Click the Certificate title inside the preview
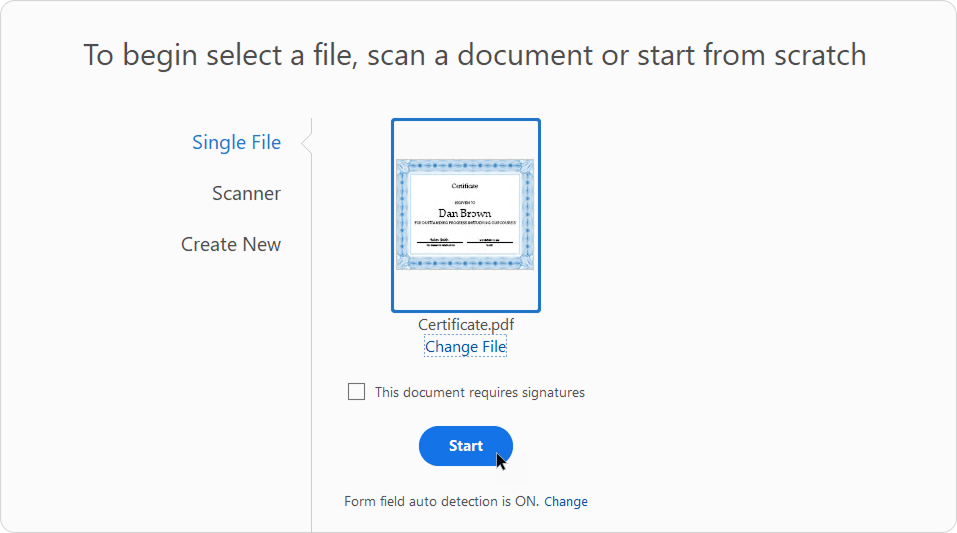This screenshot has width=957, height=533. tap(466, 186)
